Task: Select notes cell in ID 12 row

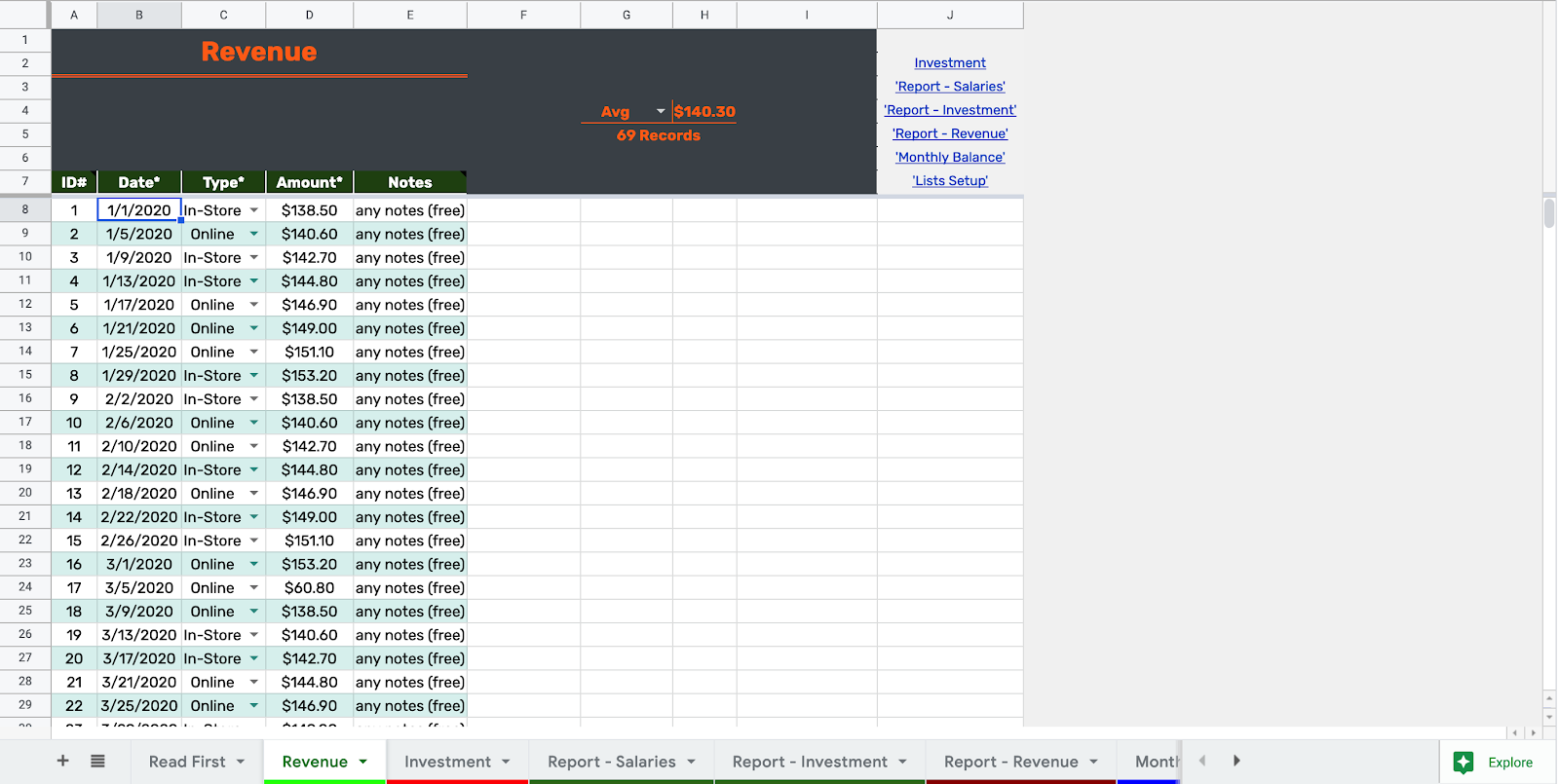Action: click(410, 470)
